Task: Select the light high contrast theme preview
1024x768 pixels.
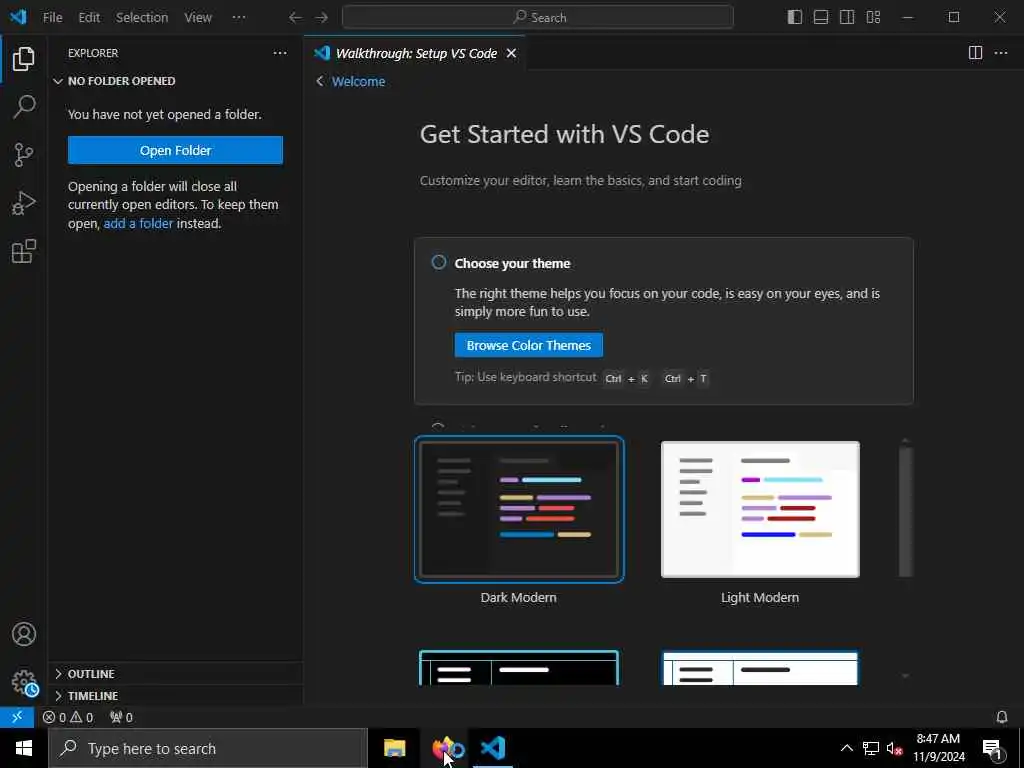Action: [760, 667]
